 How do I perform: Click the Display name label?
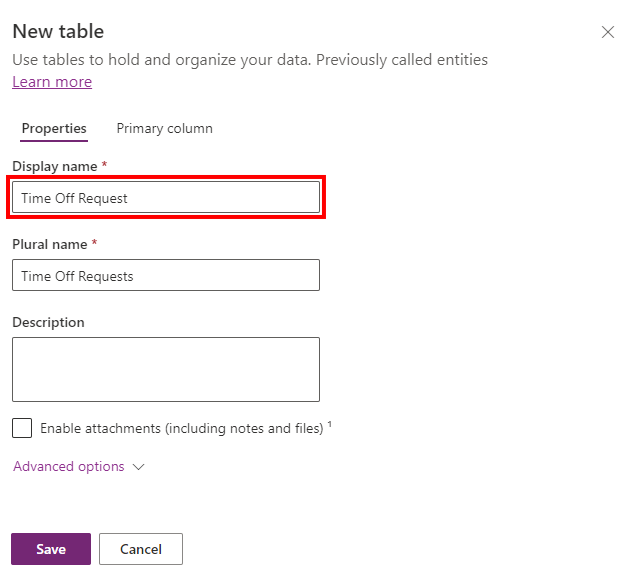click(x=55, y=166)
